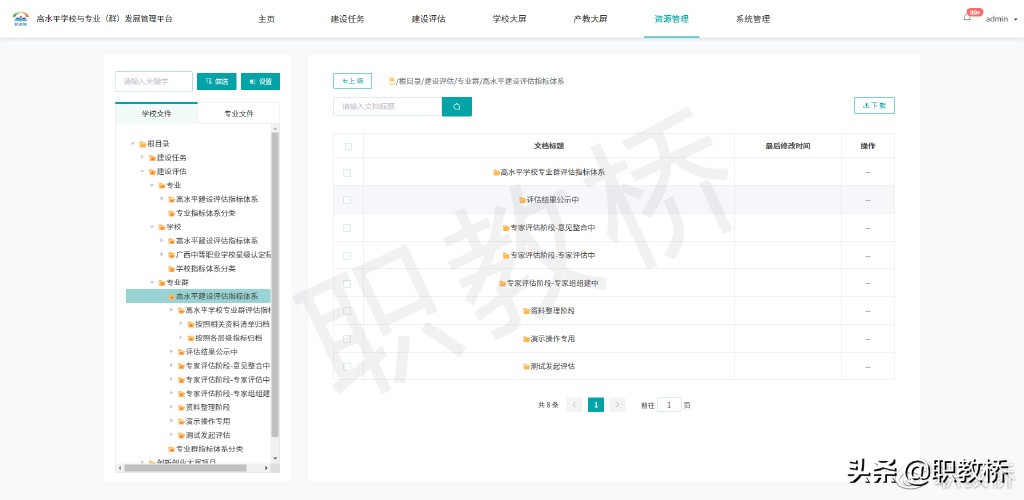The image size is (1024, 500).
Task: Click folder icon of 按照各层级指标归档 in tree
Action: [191, 338]
